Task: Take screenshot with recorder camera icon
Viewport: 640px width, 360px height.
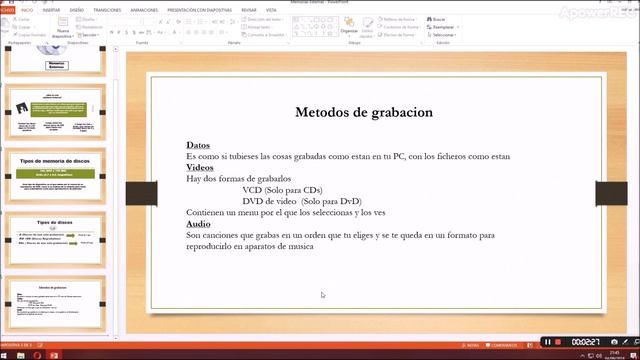Action: coord(614,342)
